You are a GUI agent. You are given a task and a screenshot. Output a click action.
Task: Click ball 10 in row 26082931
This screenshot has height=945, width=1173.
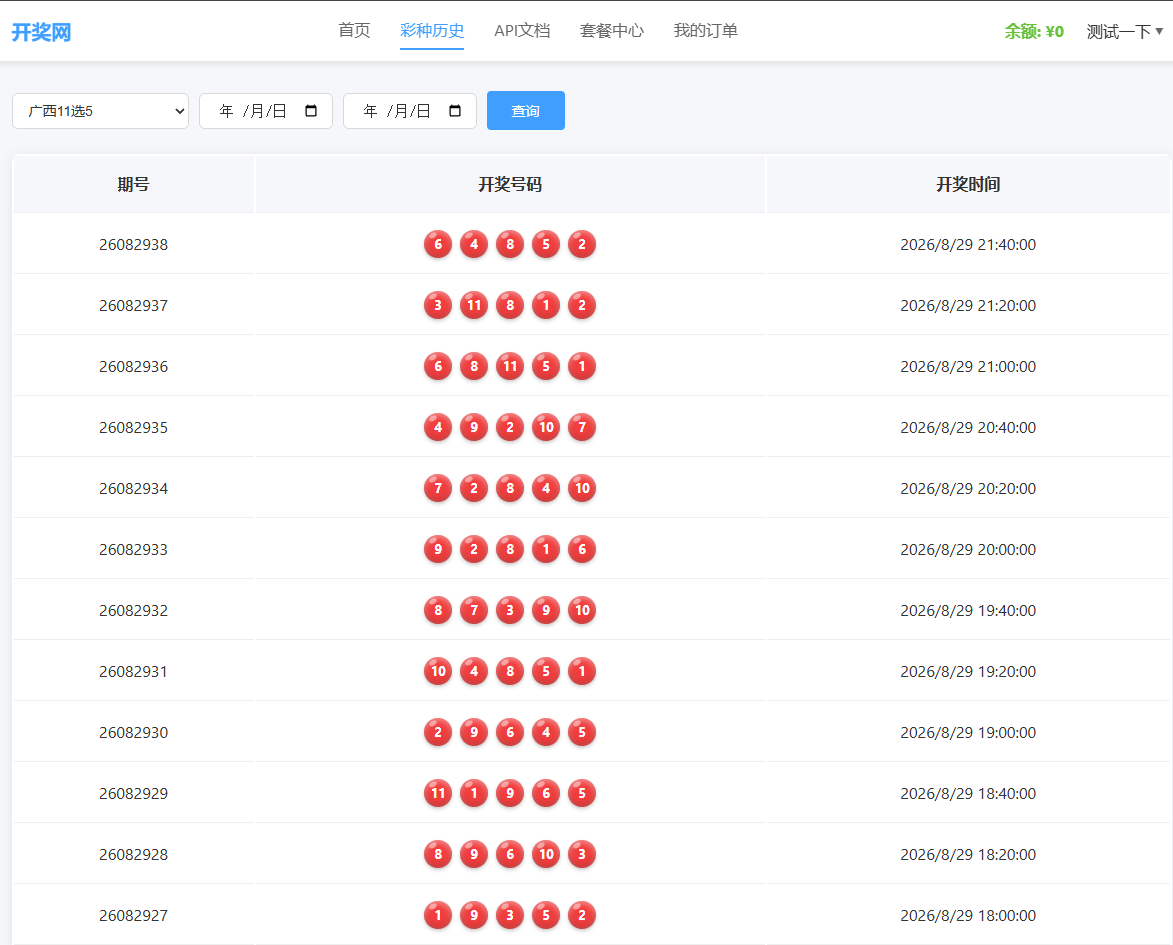coord(438,671)
